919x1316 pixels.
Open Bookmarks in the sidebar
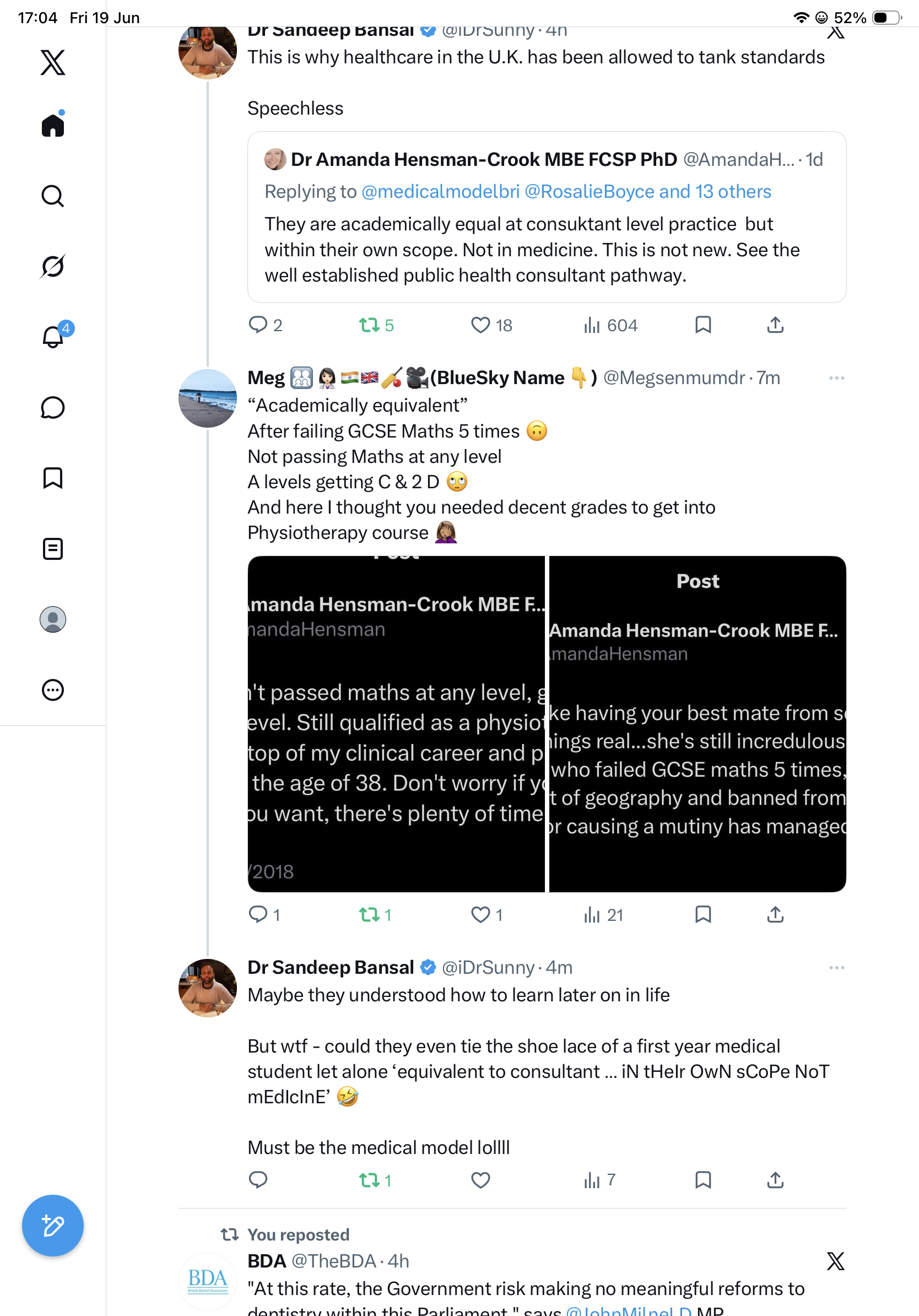click(53, 478)
